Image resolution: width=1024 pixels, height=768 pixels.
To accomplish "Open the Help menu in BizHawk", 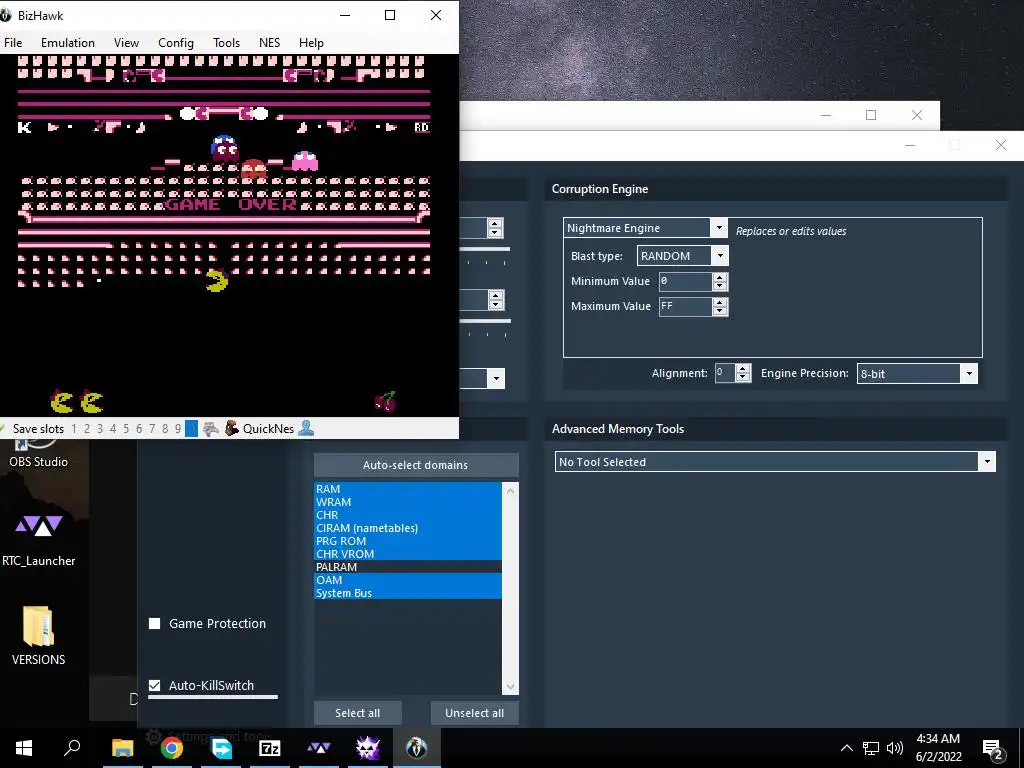I will [x=311, y=42].
